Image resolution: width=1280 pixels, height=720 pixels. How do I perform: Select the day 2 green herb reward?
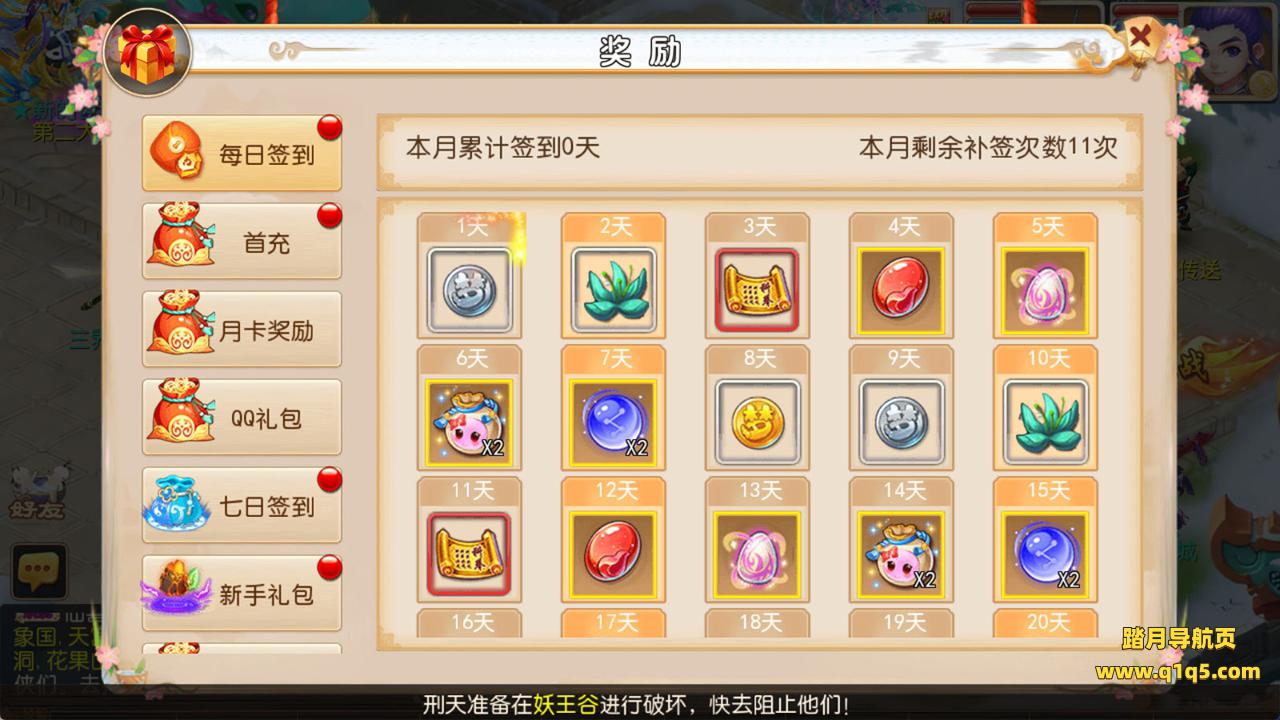[613, 290]
